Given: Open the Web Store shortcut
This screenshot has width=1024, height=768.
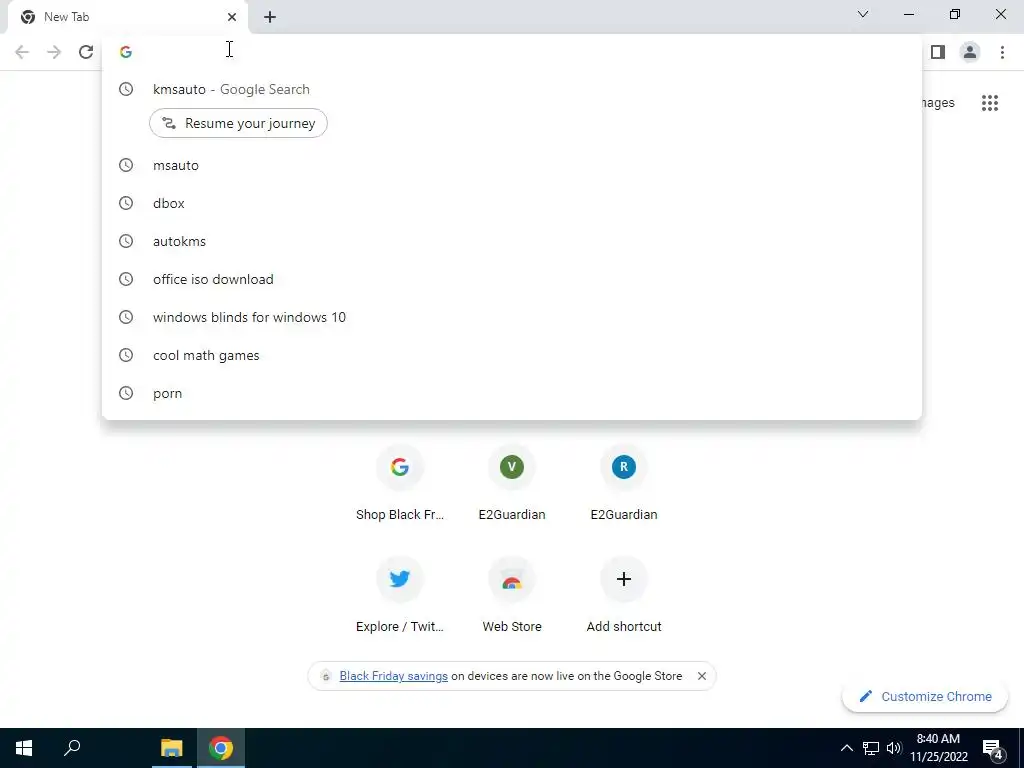Looking at the screenshot, I should pyautogui.click(x=512, y=596).
